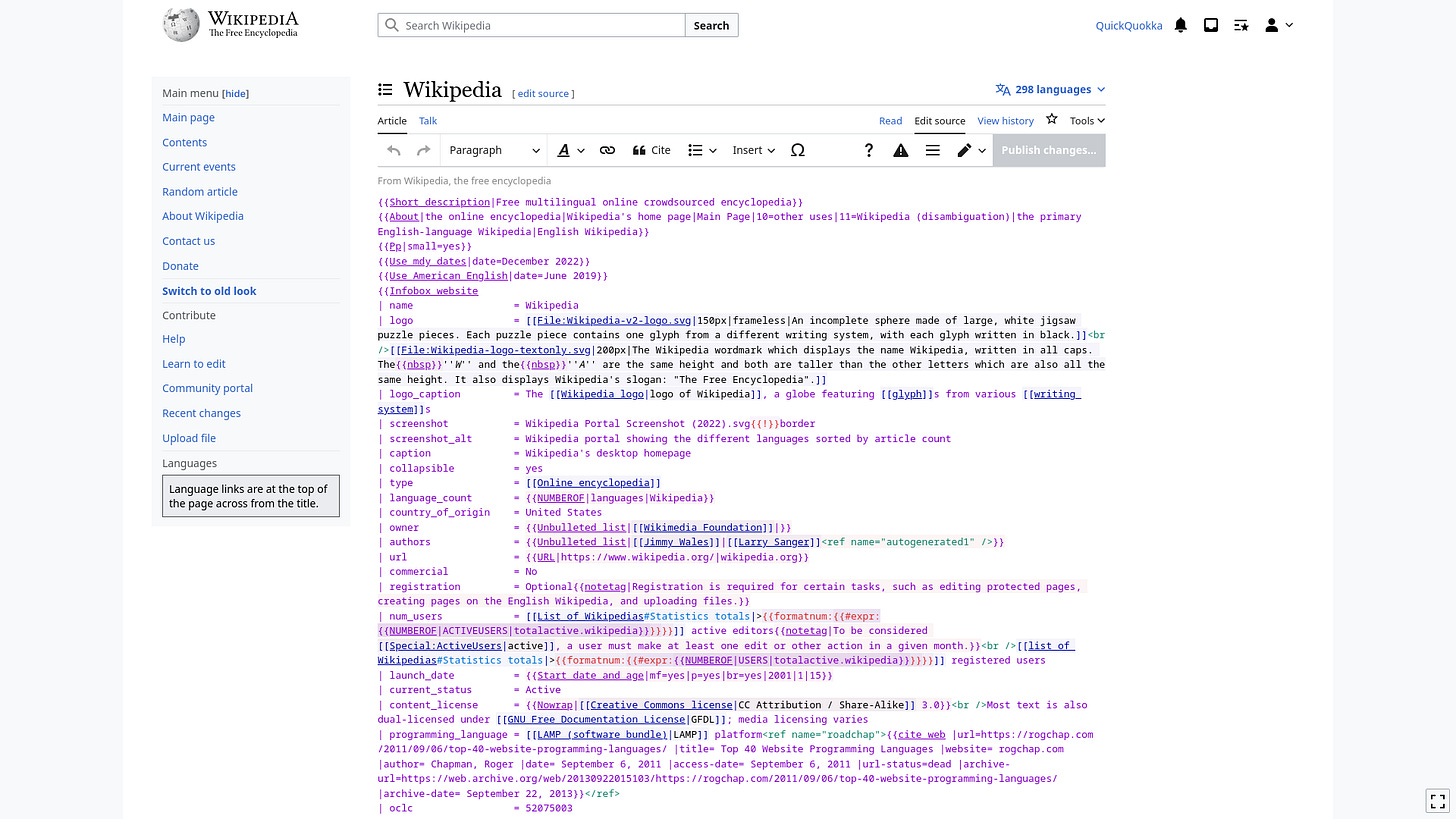Switch editor via the pencil icon
This screenshot has height=819, width=1456.
coord(970,150)
